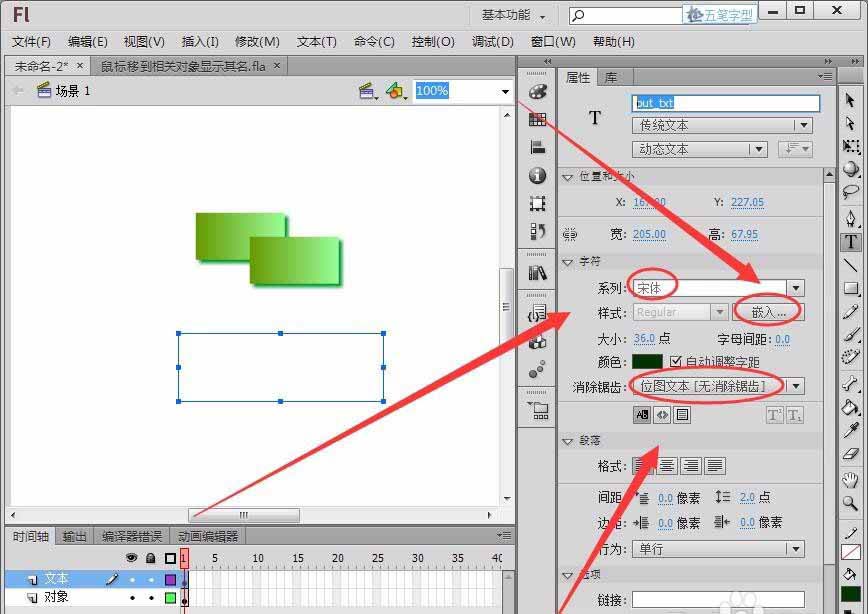This screenshot has width=868, height=614.
Task: Open the 行为 单行 line type dropdown
Action: tap(719, 549)
